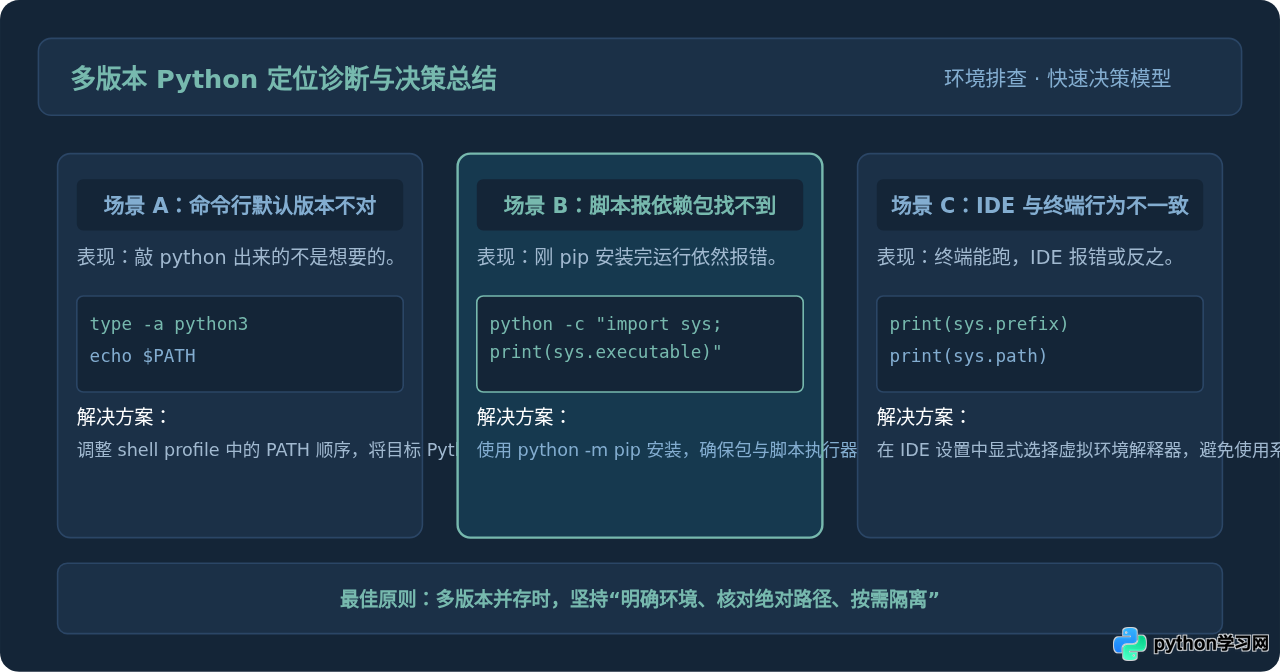The height and width of the screenshot is (672, 1280).
Task: Click the subtitle '环境排查 · 快速决策模型'
Action: (1057, 78)
